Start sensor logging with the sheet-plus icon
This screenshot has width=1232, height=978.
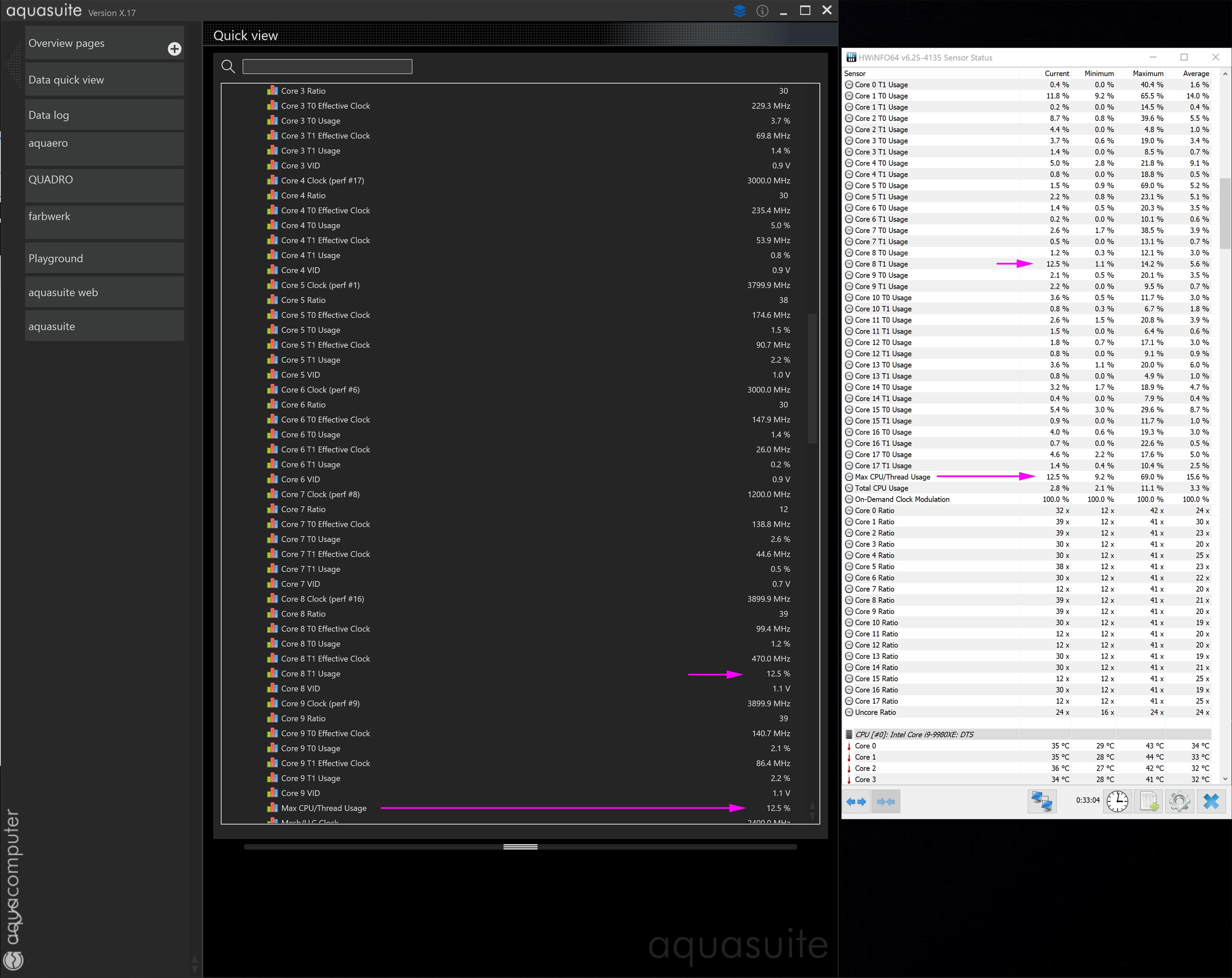tap(1149, 801)
